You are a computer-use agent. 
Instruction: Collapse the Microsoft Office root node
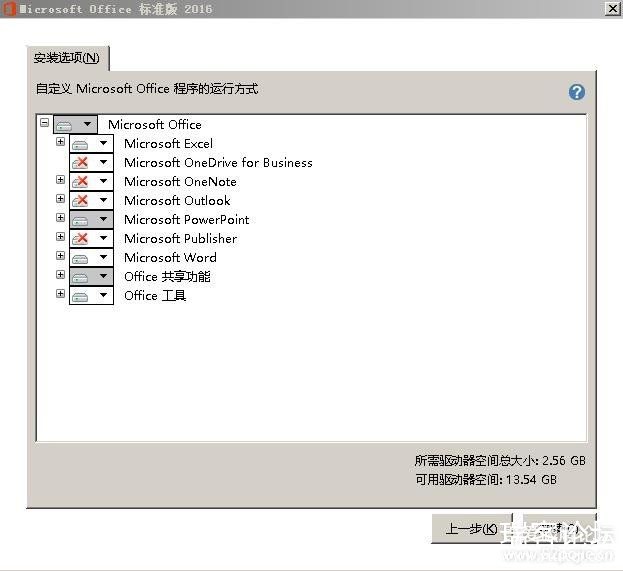44,122
